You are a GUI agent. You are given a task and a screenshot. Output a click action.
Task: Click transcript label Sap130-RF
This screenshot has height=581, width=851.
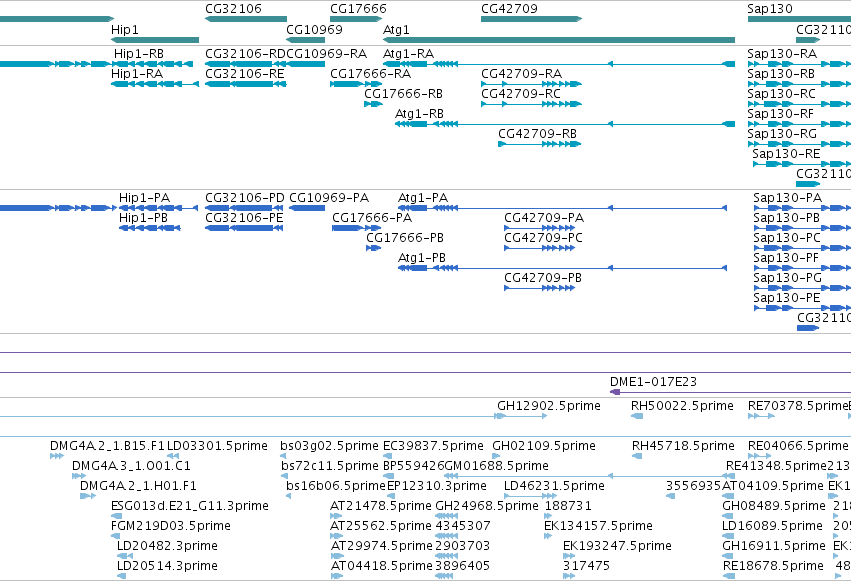[x=780, y=114]
